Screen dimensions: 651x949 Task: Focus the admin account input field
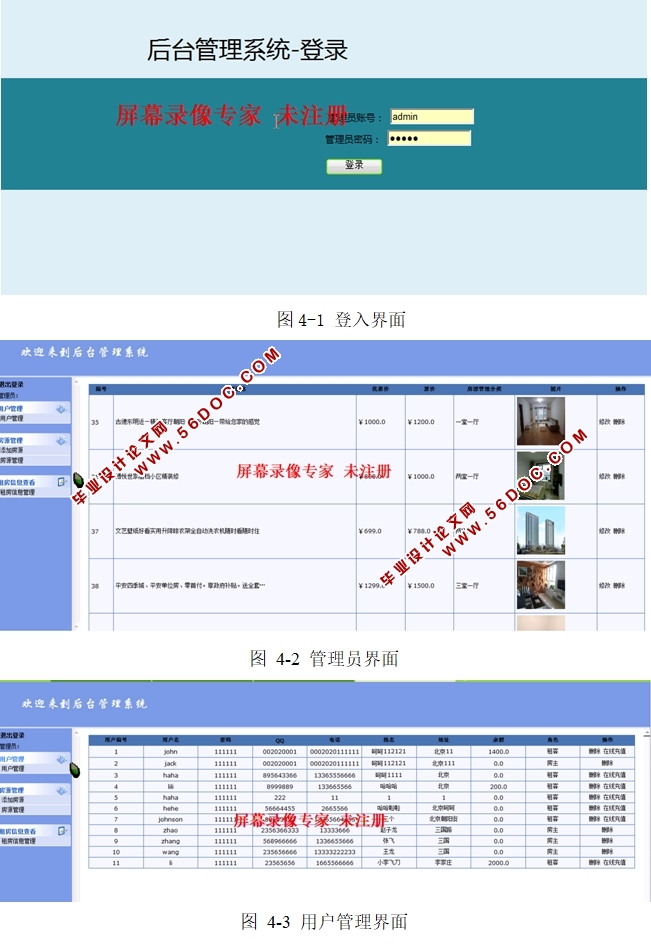pyautogui.click(x=431, y=117)
